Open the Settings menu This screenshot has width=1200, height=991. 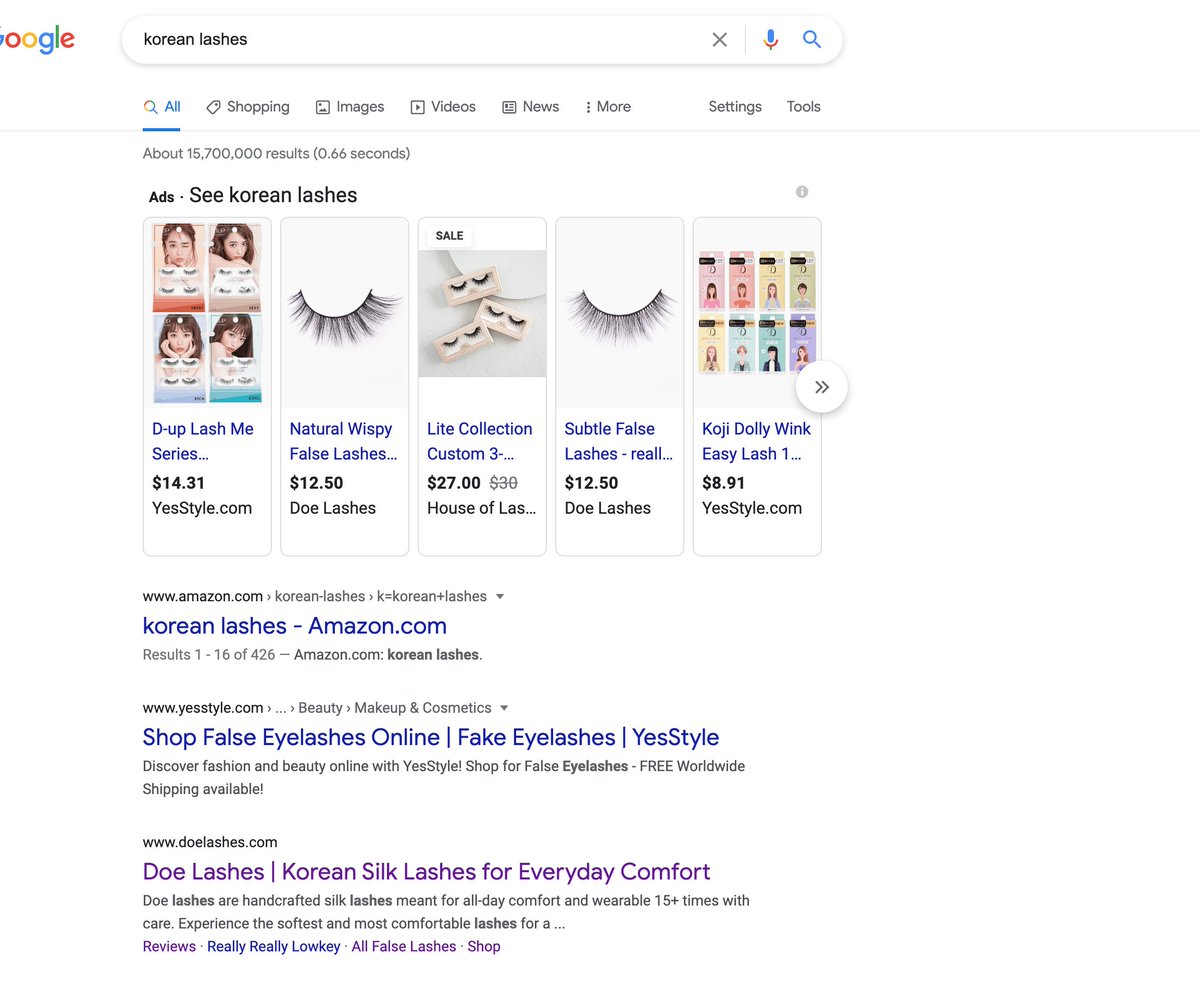click(x=735, y=106)
